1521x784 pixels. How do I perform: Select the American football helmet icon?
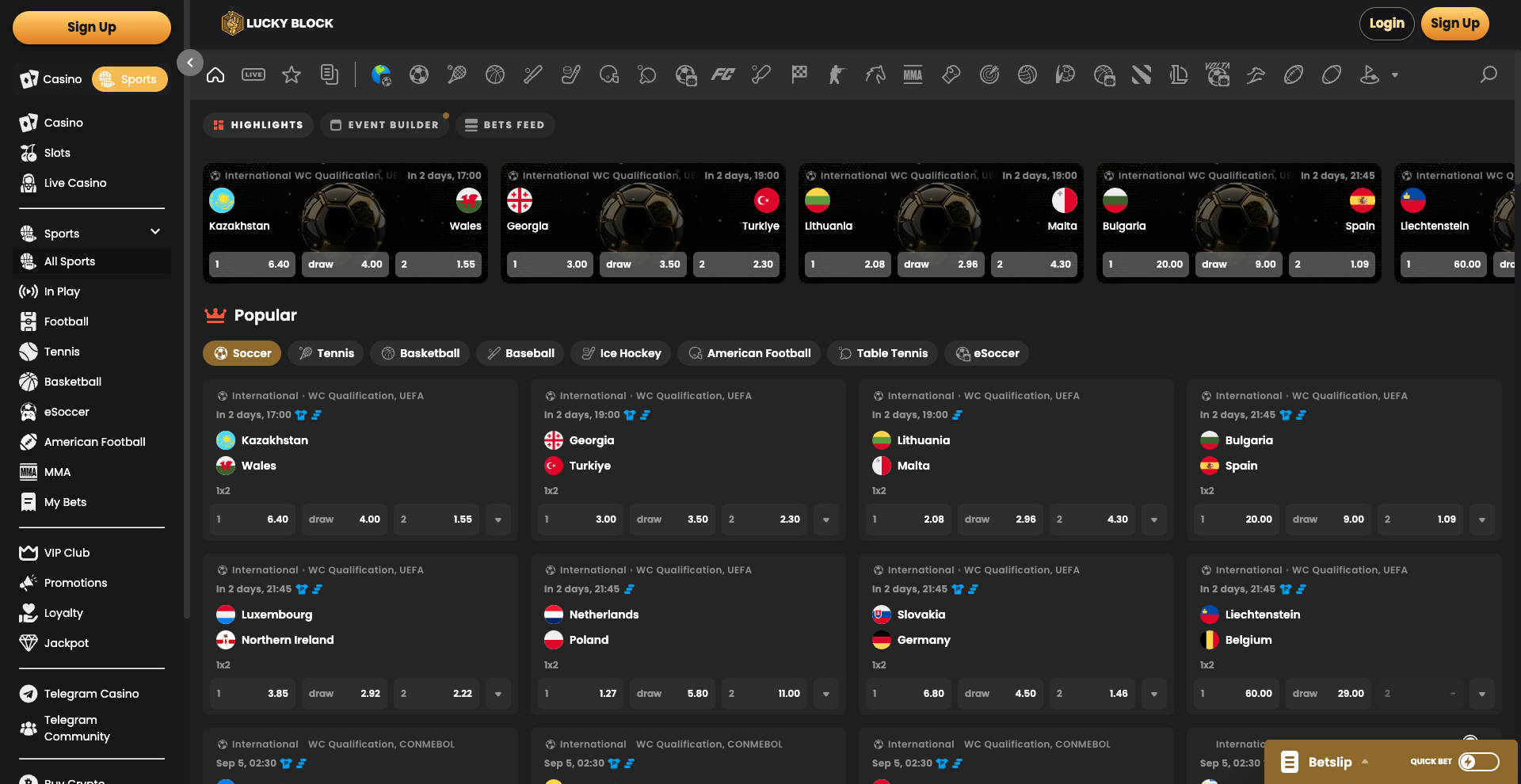pyautogui.click(x=609, y=75)
